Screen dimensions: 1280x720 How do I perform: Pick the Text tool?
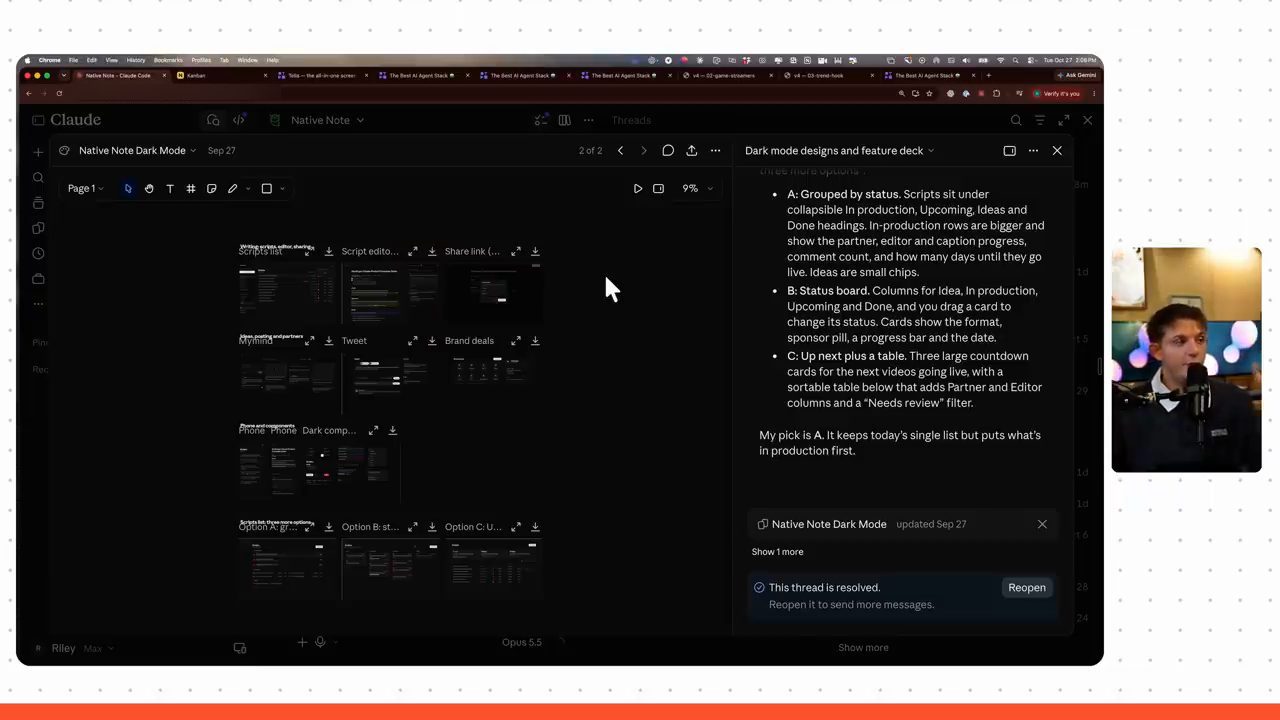[x=170, y=188]
